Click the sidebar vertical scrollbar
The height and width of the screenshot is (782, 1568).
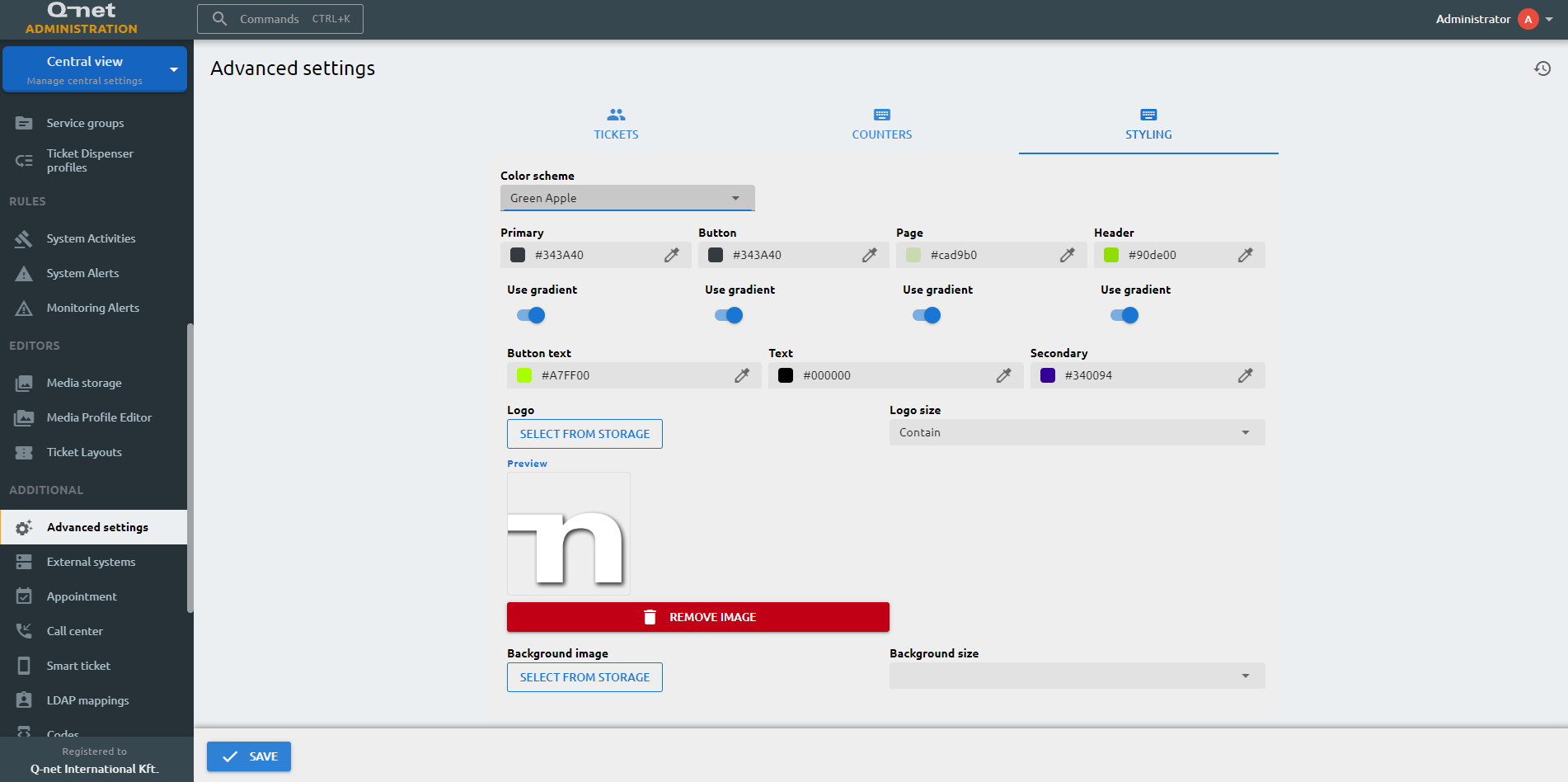coord(190,468)
